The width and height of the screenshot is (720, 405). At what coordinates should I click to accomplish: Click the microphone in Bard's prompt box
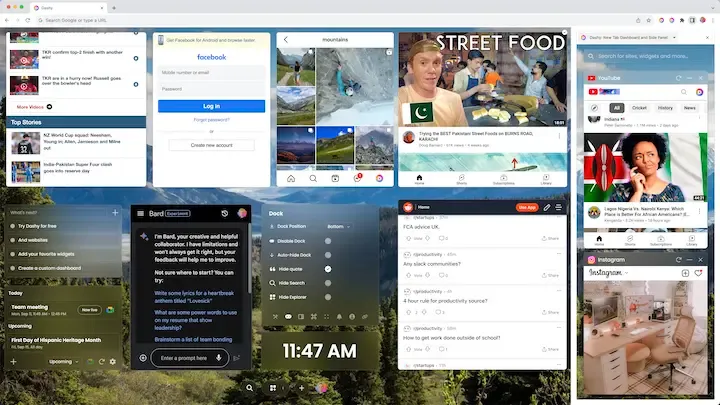(219, 358)
